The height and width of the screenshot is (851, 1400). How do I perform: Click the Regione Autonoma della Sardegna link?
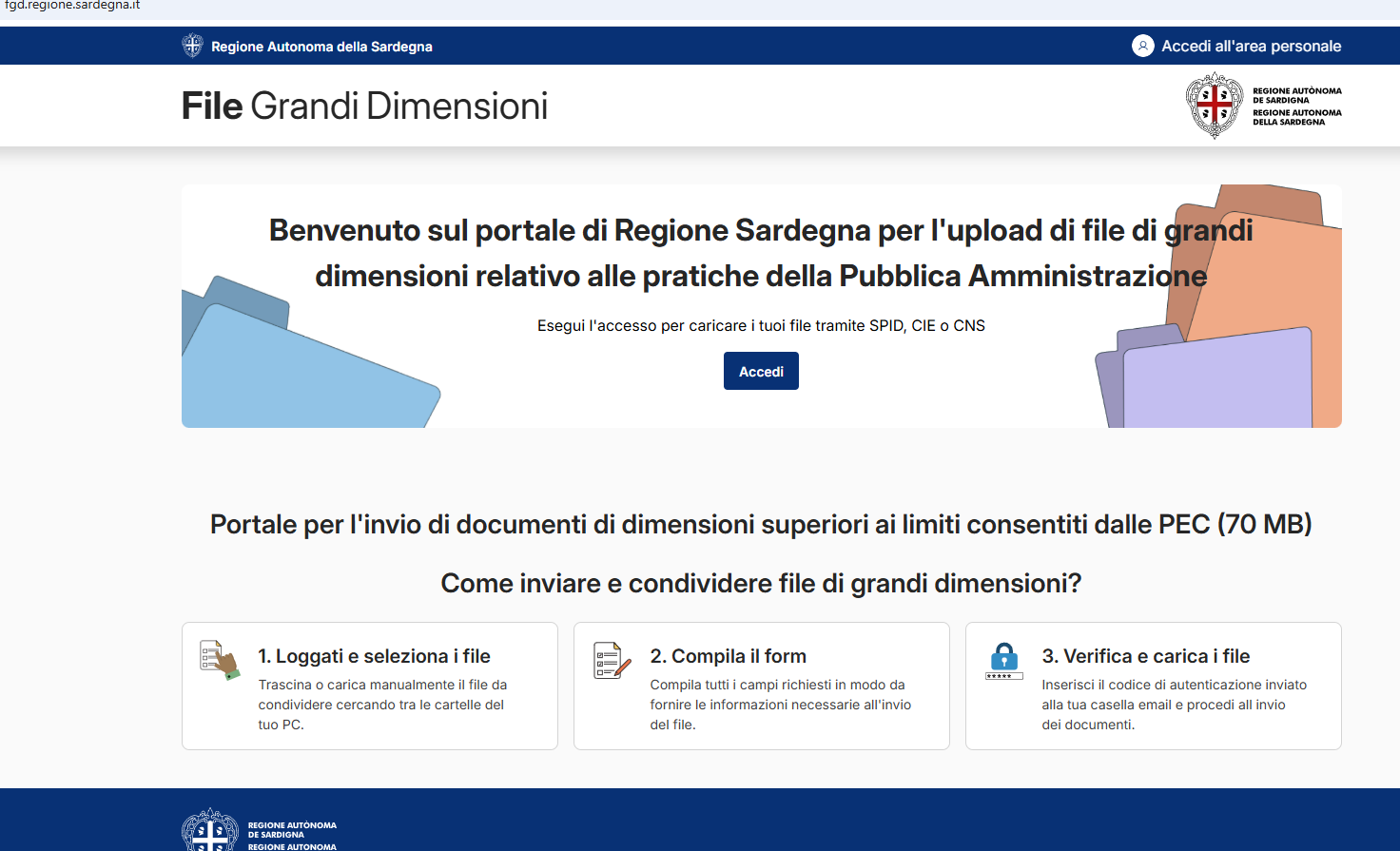[321, 47]
